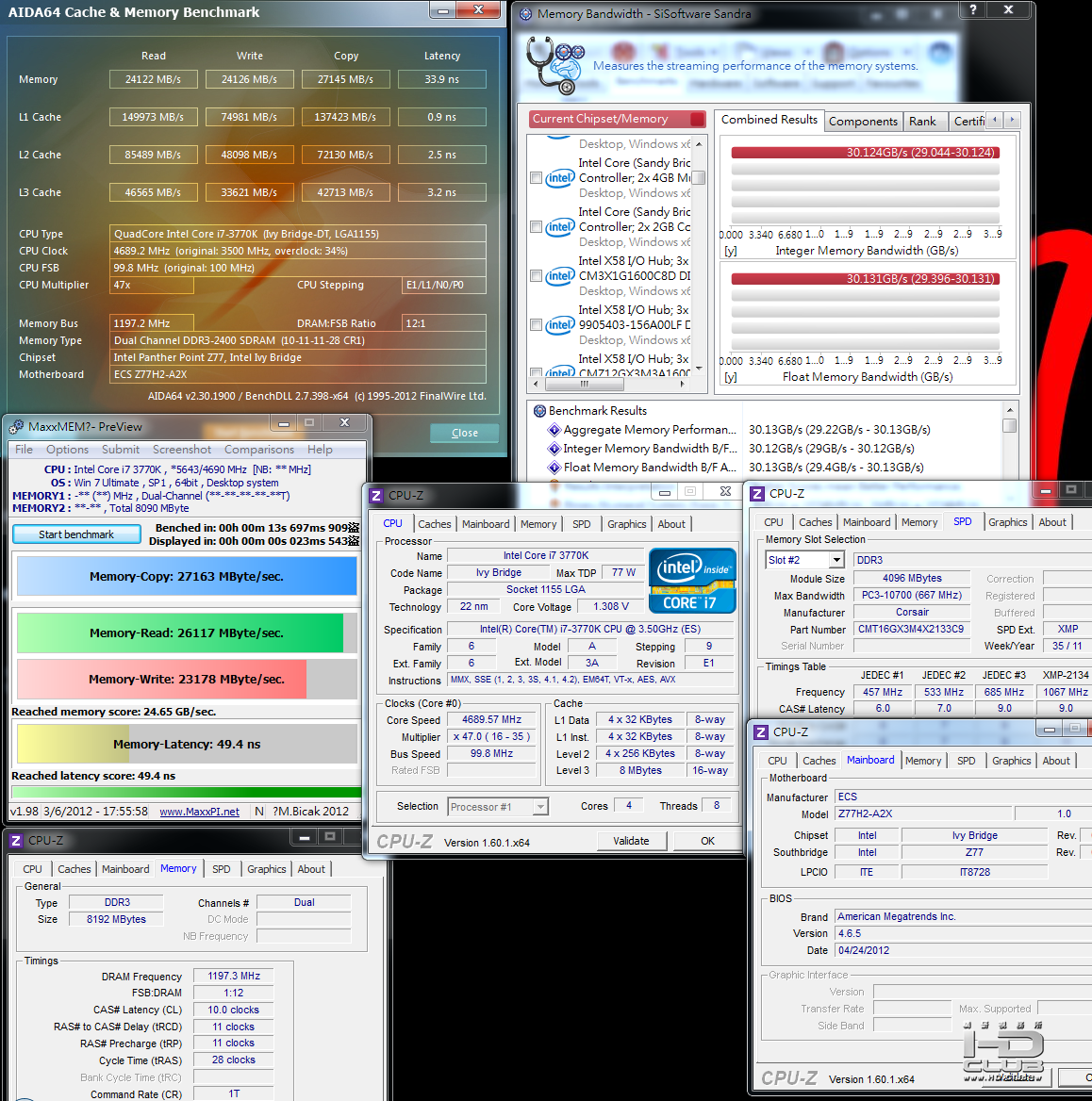The width and height of the screenshot is (1092, 1101).
Task: Click the Memory-Write result bar in MaxxMEM
Action: click(x=187, y=679)
